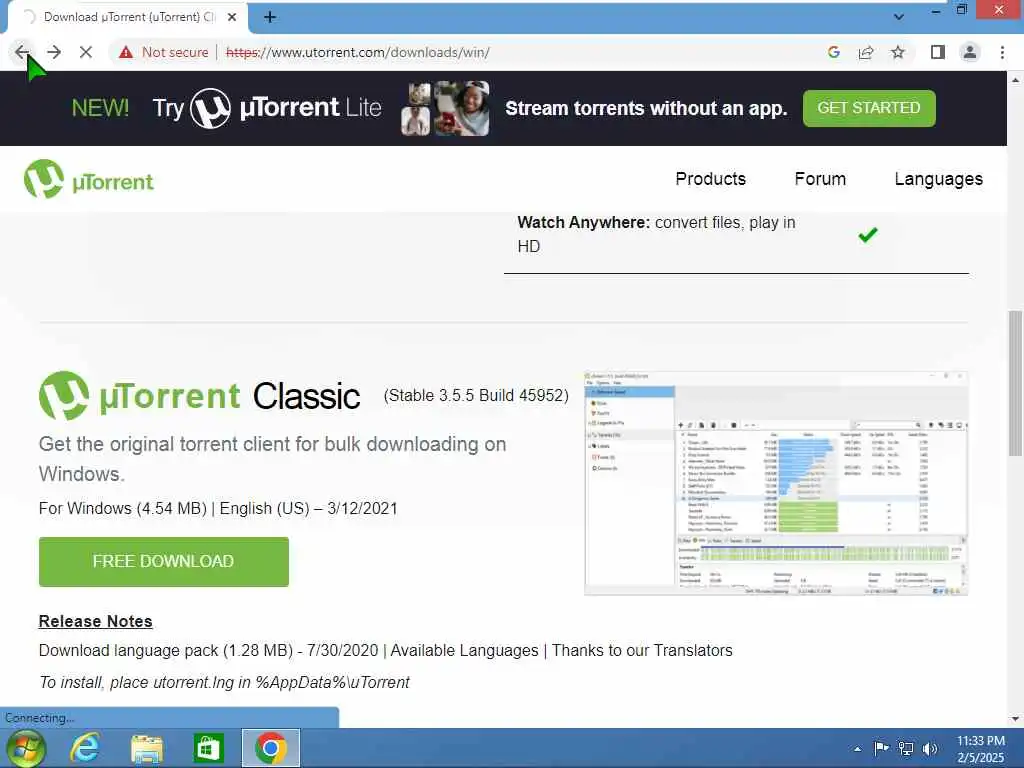Open the Release Notes link
Viewport: 1024px width, 768px height.
[95, 621]
